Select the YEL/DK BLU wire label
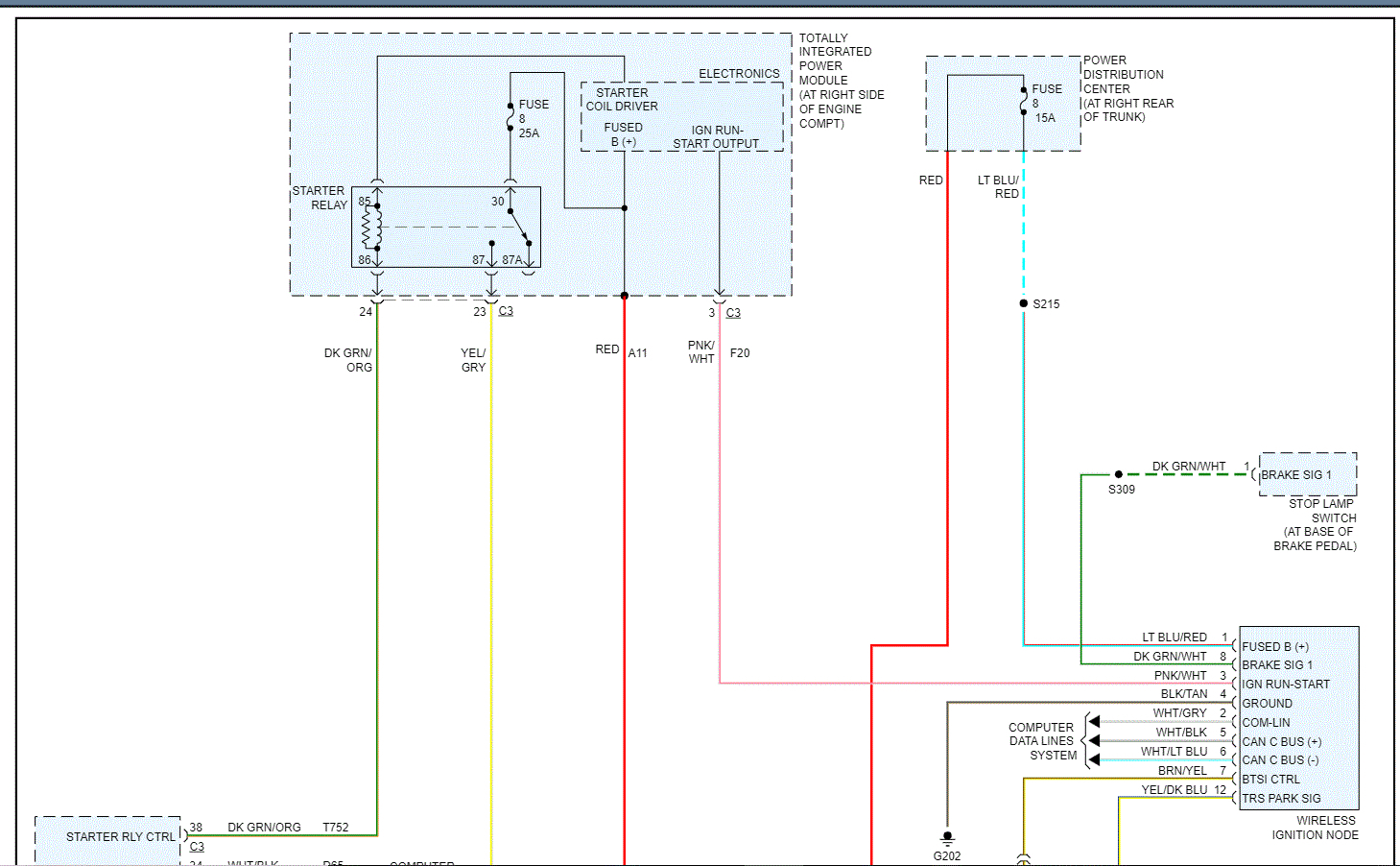The height and width of the screenshot is (866, 1400). click(1175, 790)
